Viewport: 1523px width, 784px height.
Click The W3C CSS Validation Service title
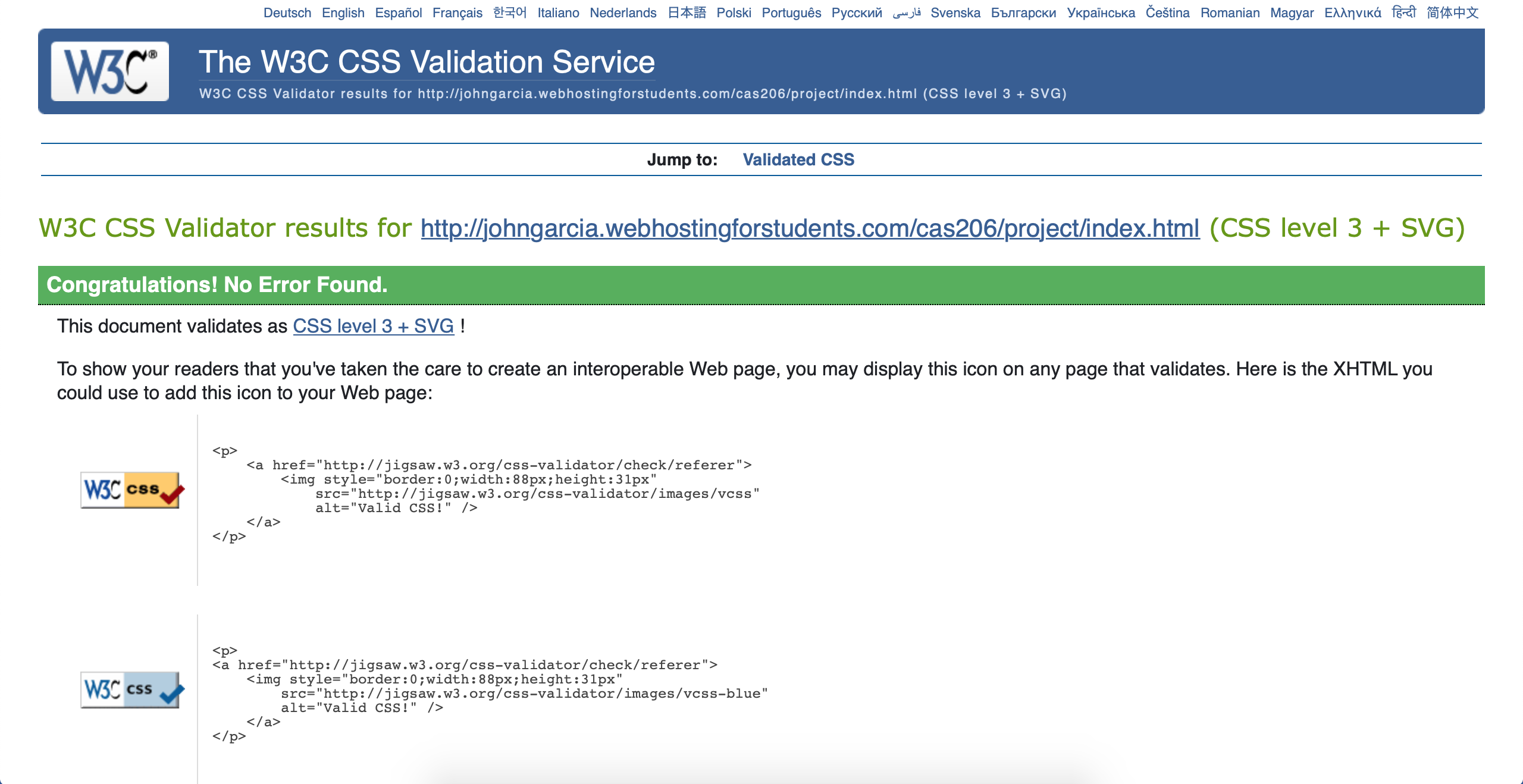coord(427,62)
